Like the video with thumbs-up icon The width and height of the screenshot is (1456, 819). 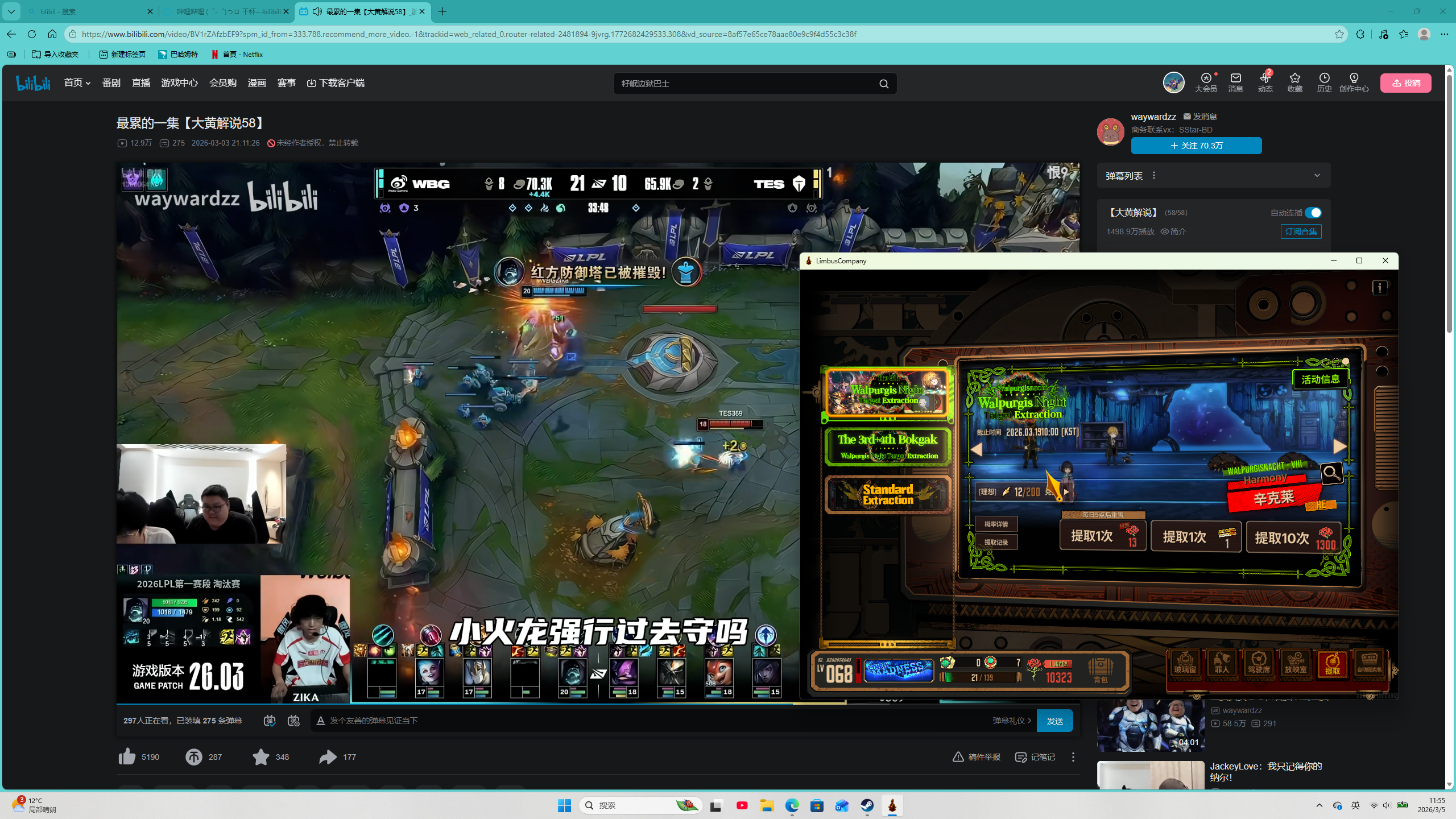[127, 756]
